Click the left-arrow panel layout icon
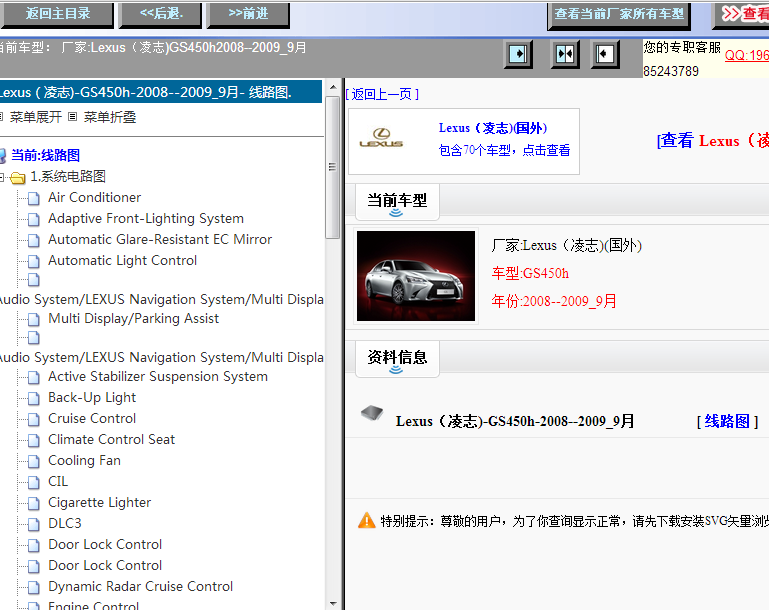Image resolution: width=769 pixels, height=610 pixels. coord(605,53)
